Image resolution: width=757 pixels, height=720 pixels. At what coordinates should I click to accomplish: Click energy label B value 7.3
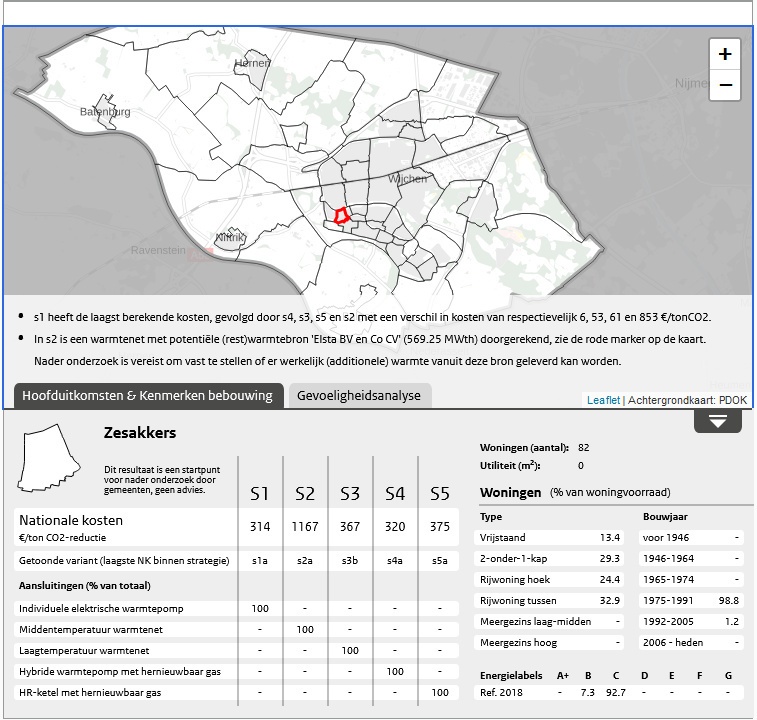click(588, 692)
